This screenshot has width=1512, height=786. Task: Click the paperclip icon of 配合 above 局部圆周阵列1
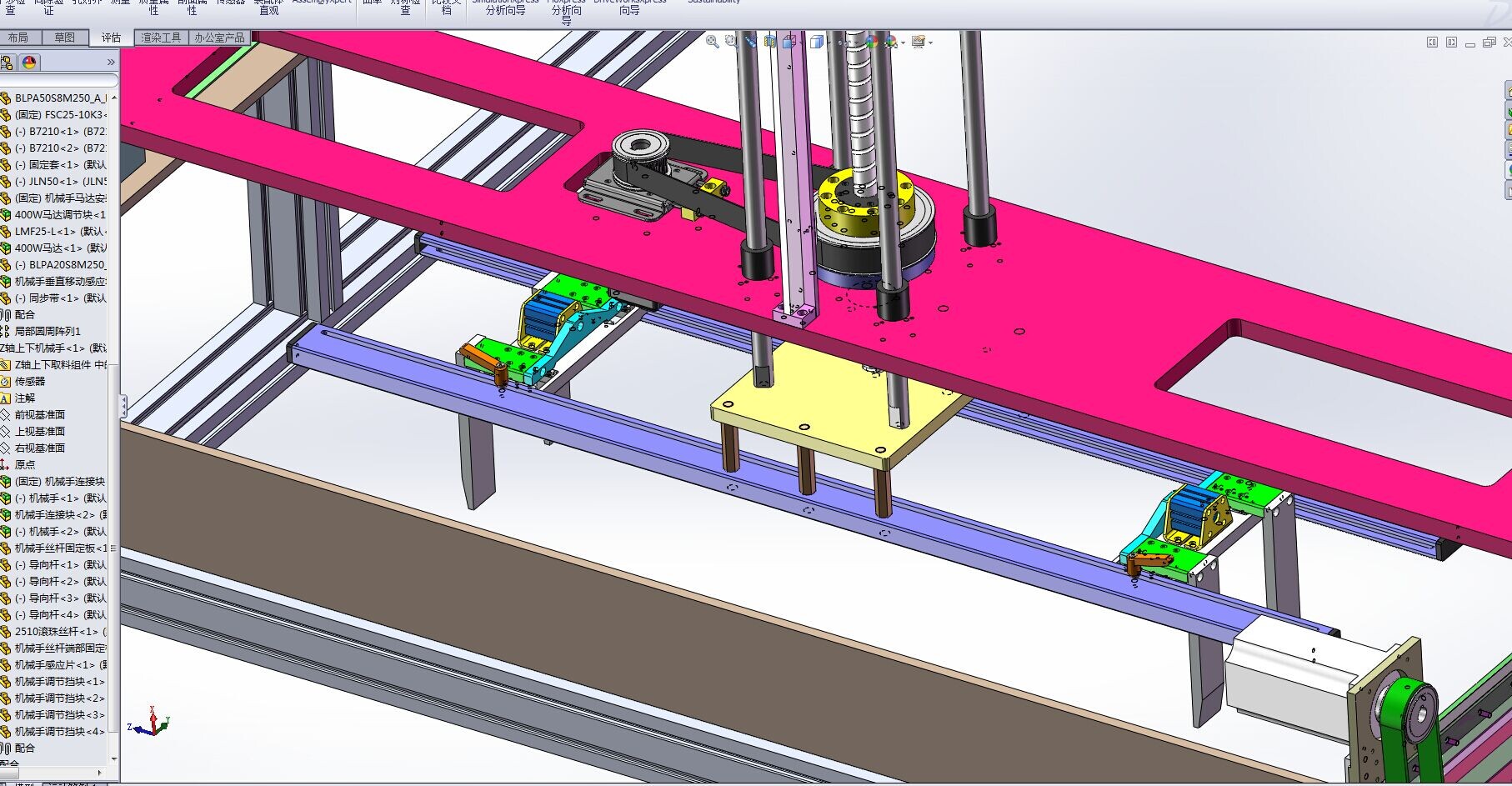[5, 314]
